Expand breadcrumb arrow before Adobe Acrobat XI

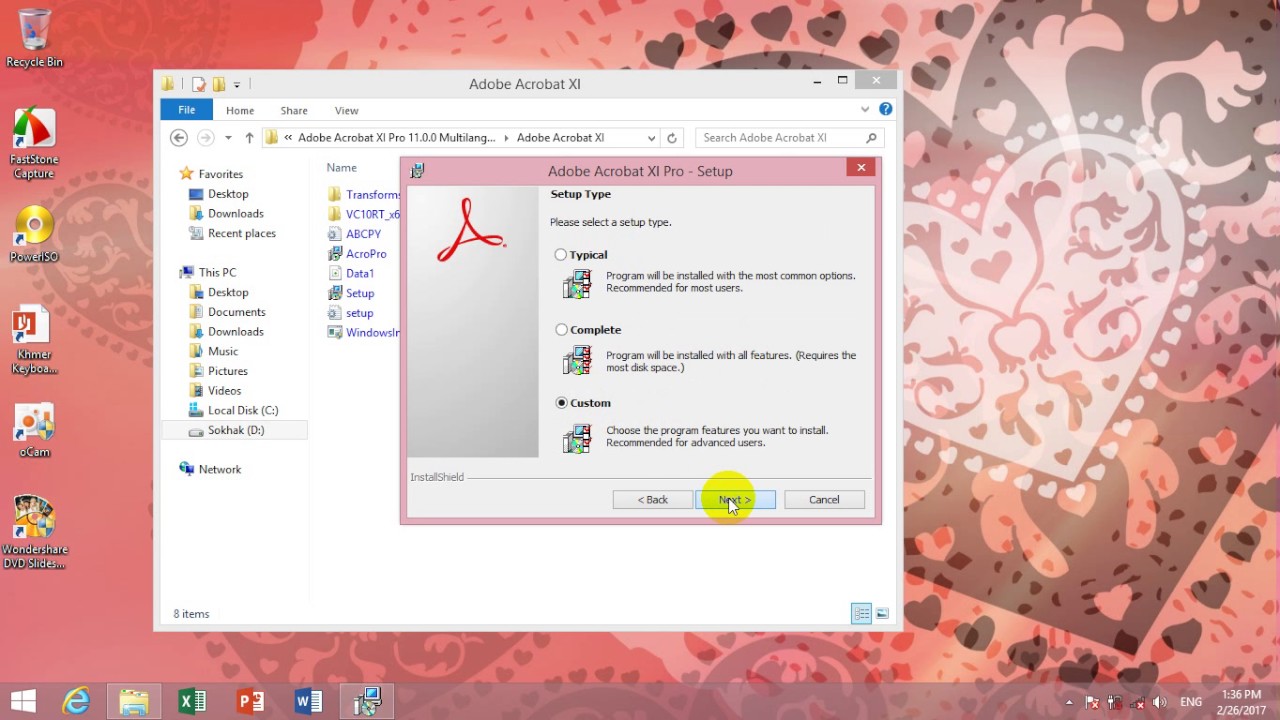(x=506, y=138)
